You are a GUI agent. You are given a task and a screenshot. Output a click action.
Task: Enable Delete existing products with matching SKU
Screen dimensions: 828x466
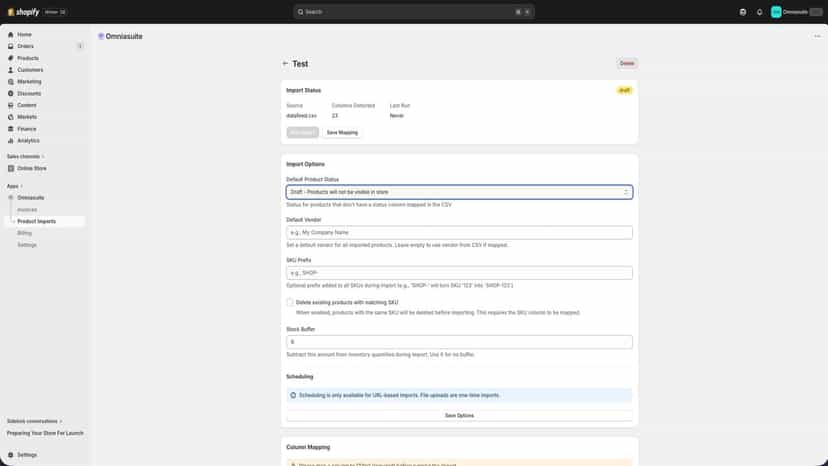pos(290,302)
